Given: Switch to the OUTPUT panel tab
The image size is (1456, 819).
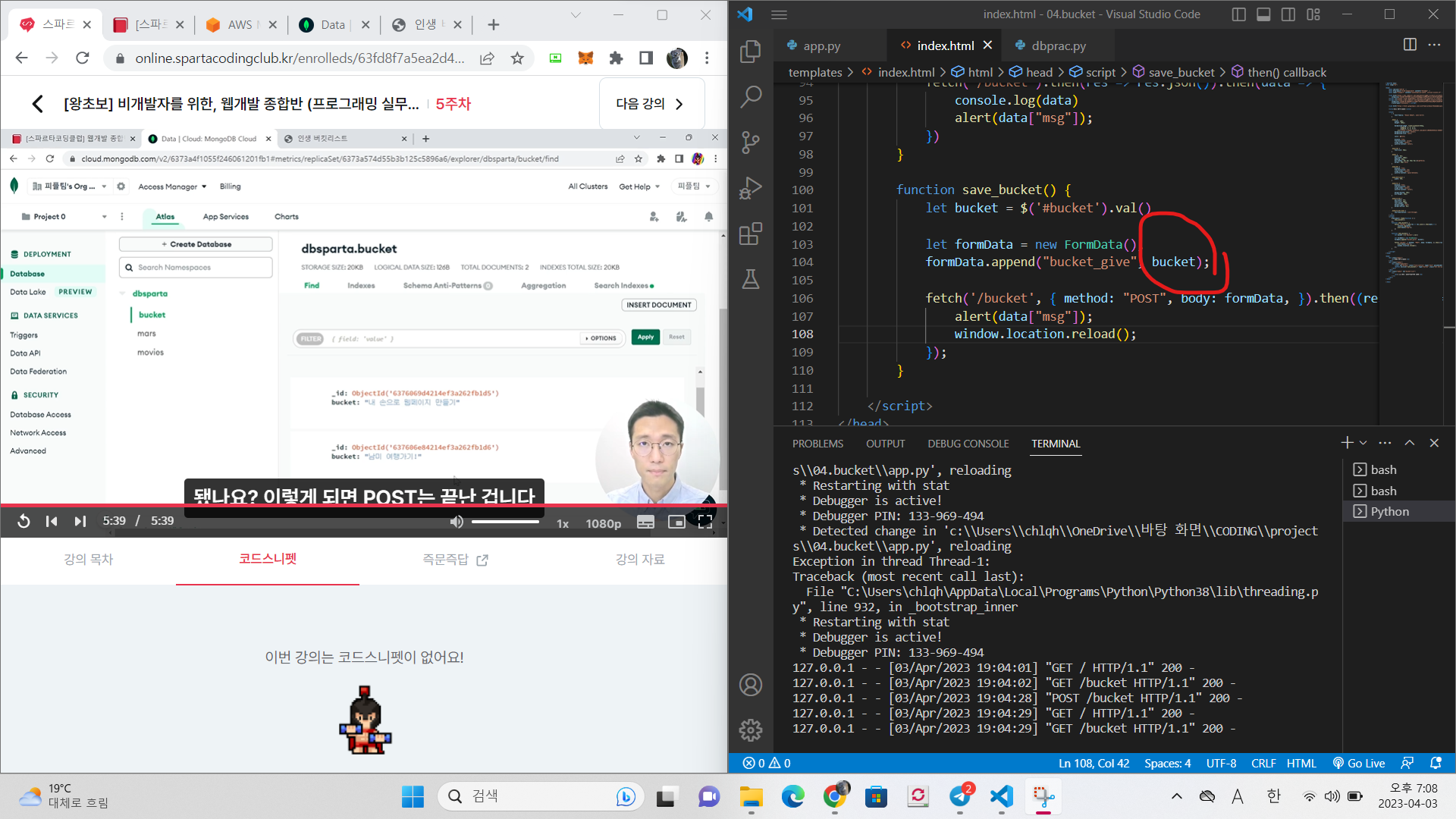Looking at the screenshot, I should [x=886, y=444].
